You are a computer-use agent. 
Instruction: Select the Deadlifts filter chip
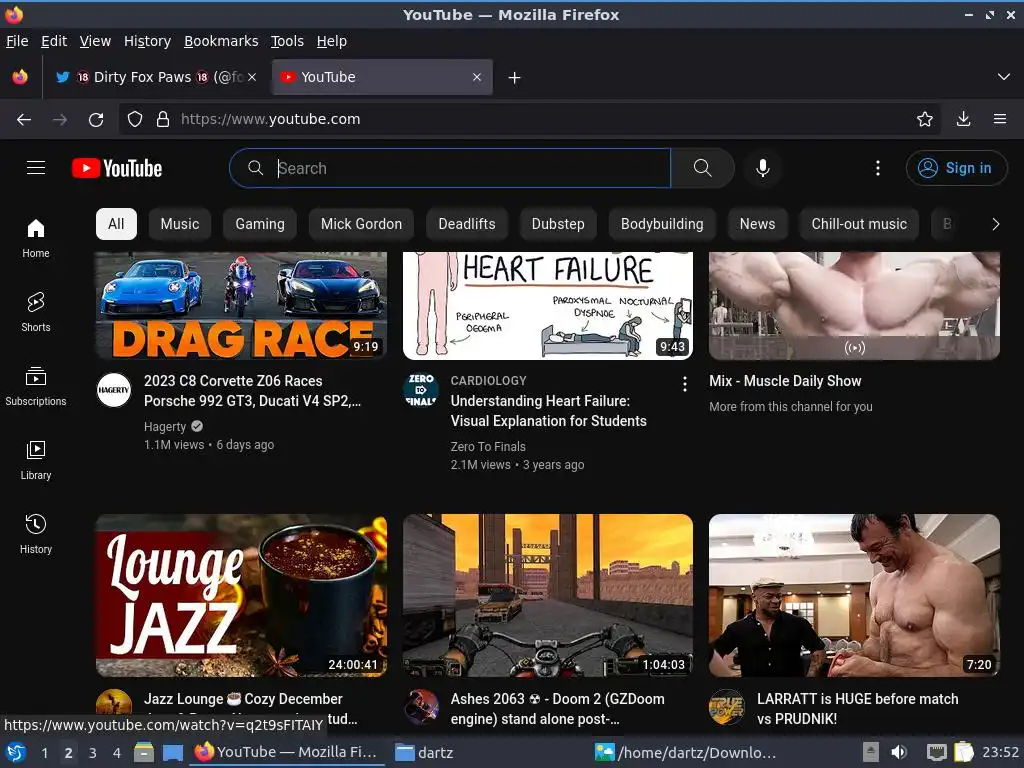467,224
